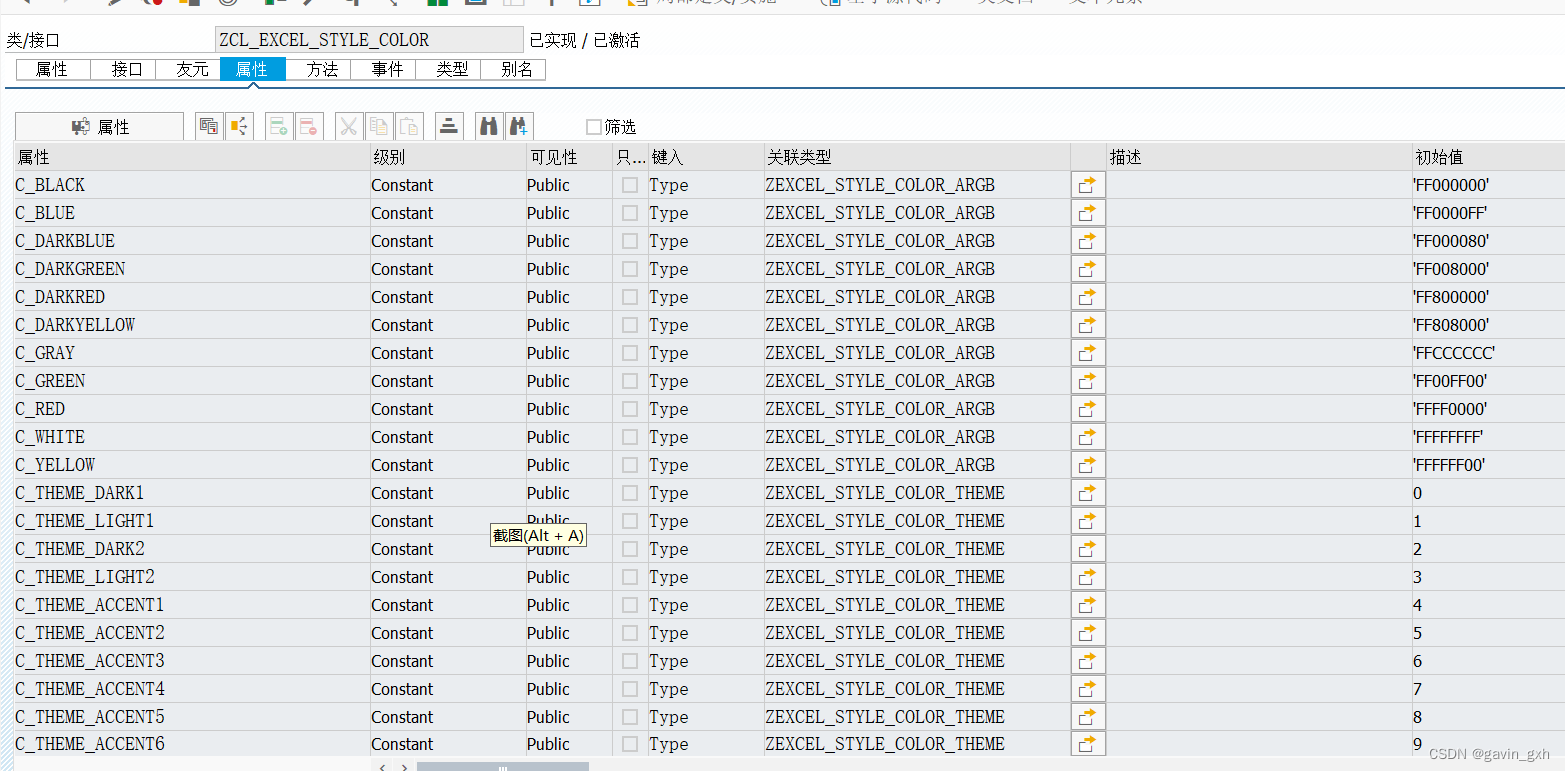Click the 属性 button in attribute toolbar
This screenshot has height=771, width=1565.
(98, 125)
